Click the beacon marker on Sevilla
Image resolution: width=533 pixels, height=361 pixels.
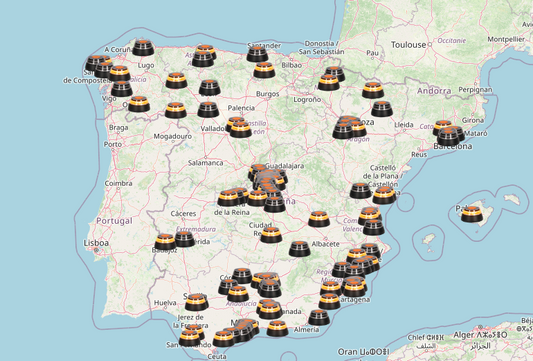pos(196,303)
